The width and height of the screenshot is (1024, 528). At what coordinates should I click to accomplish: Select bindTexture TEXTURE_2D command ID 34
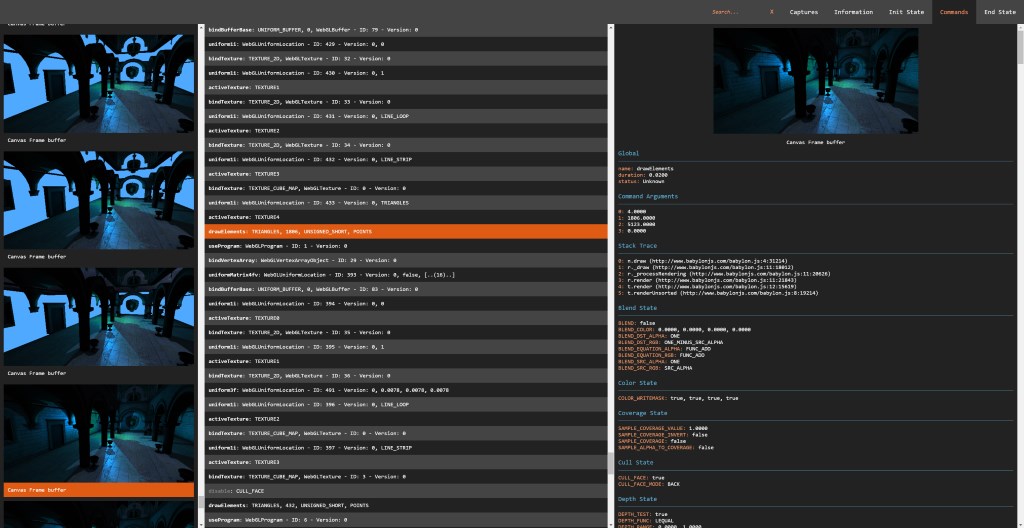pyautogui.click(x=406, y=145)
